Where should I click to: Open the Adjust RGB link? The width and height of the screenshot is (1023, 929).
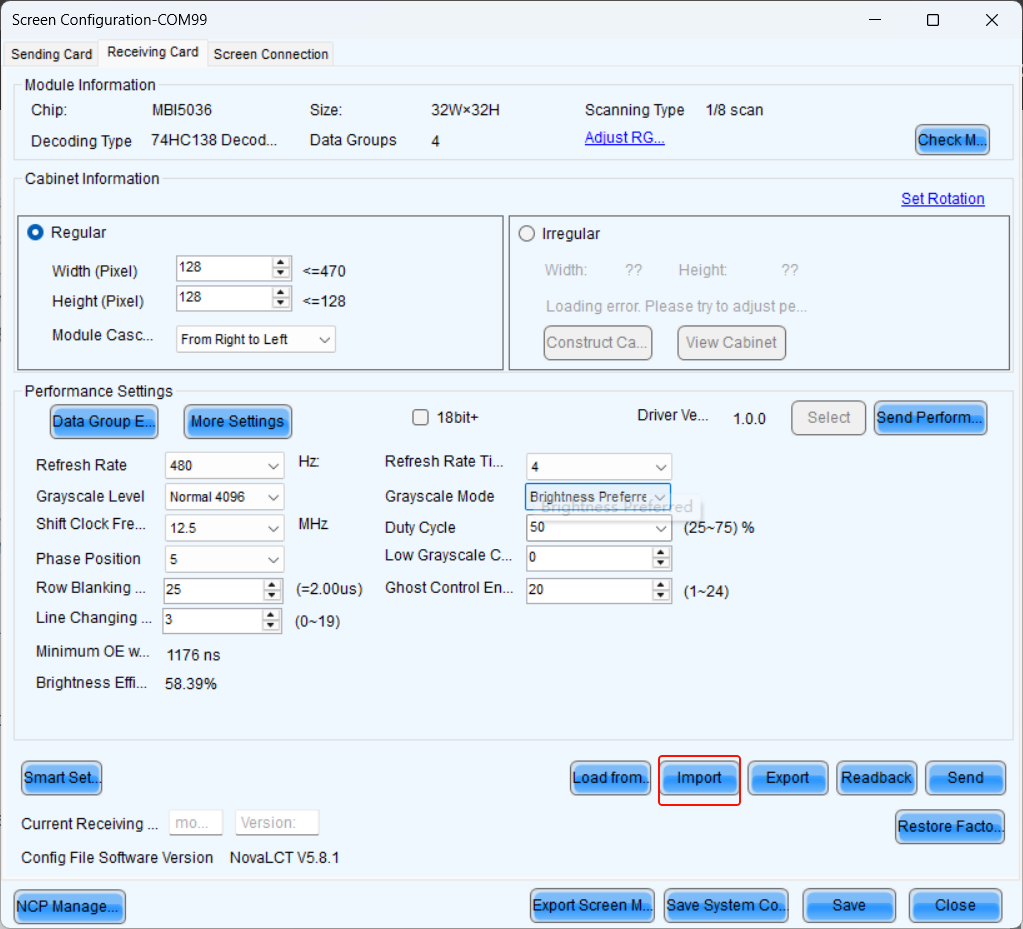624,138
